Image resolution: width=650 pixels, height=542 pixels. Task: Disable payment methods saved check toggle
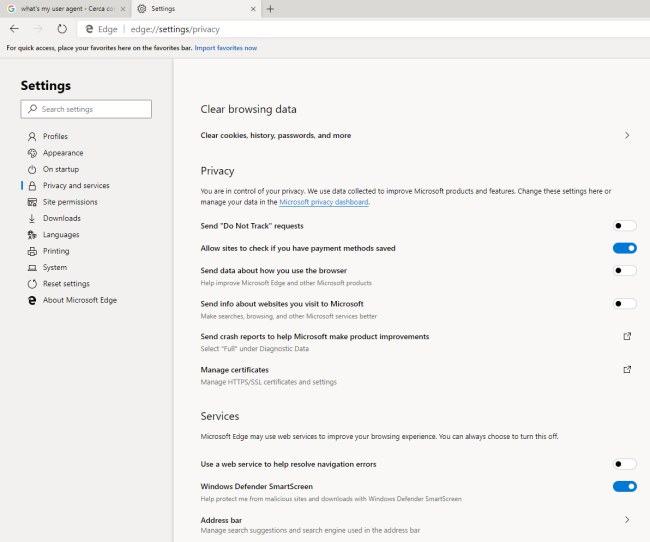pyautogui.click(x=624, y=248)
